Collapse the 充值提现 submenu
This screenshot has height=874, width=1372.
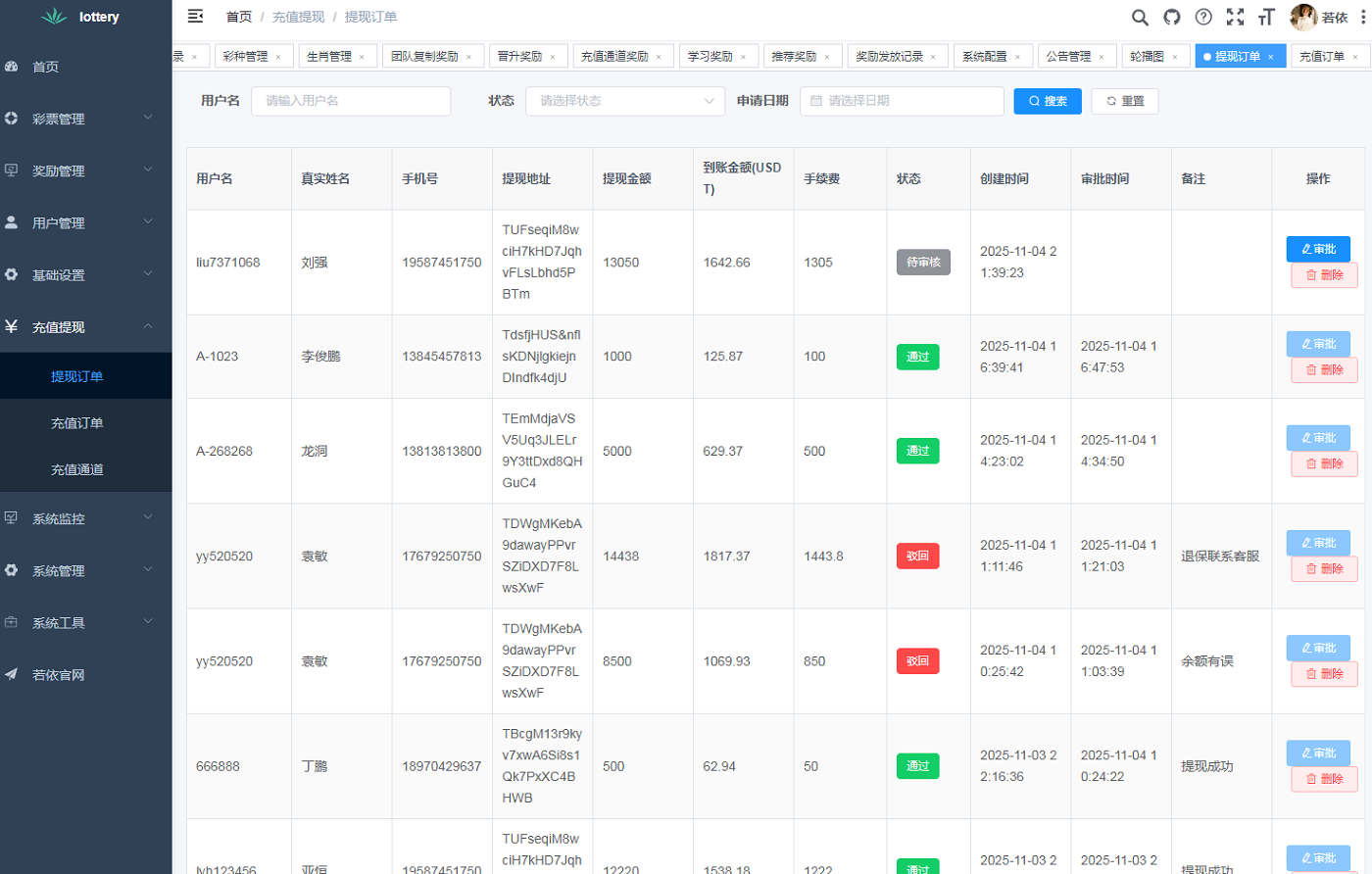[86, 327]
